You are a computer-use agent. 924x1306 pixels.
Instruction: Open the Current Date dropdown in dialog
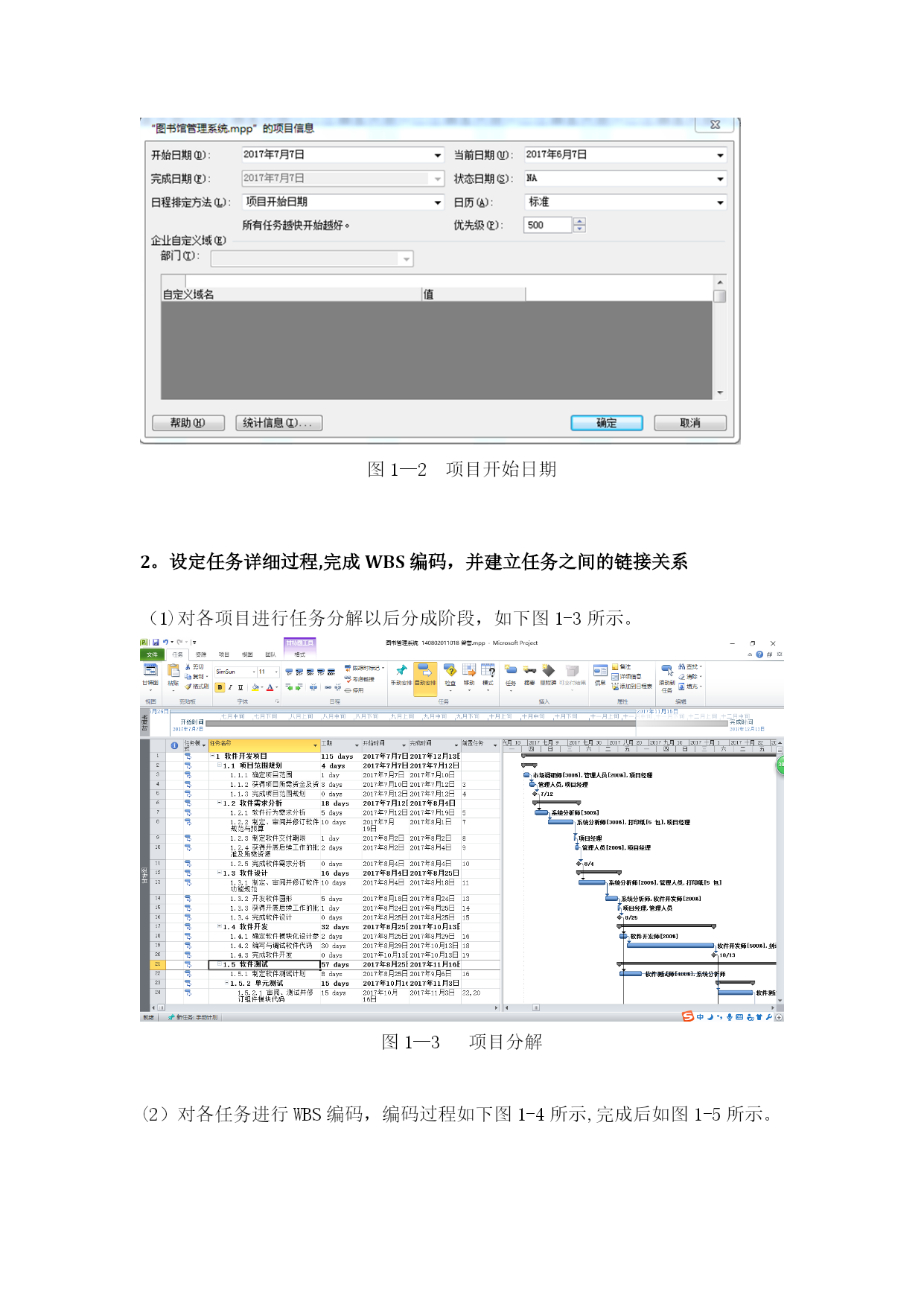point(720,156)
